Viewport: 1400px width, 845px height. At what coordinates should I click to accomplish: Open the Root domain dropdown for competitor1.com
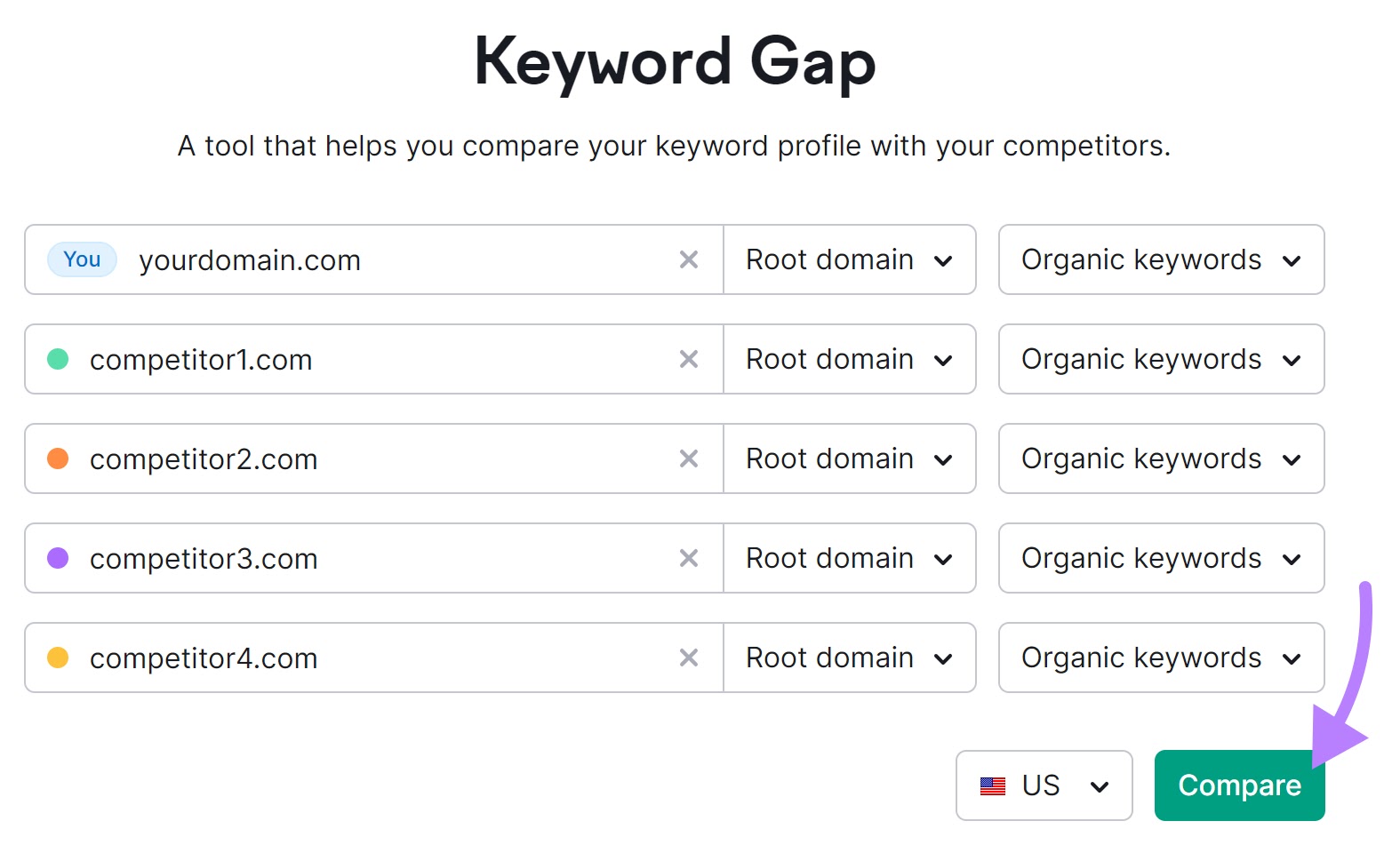tap(849, 359)
